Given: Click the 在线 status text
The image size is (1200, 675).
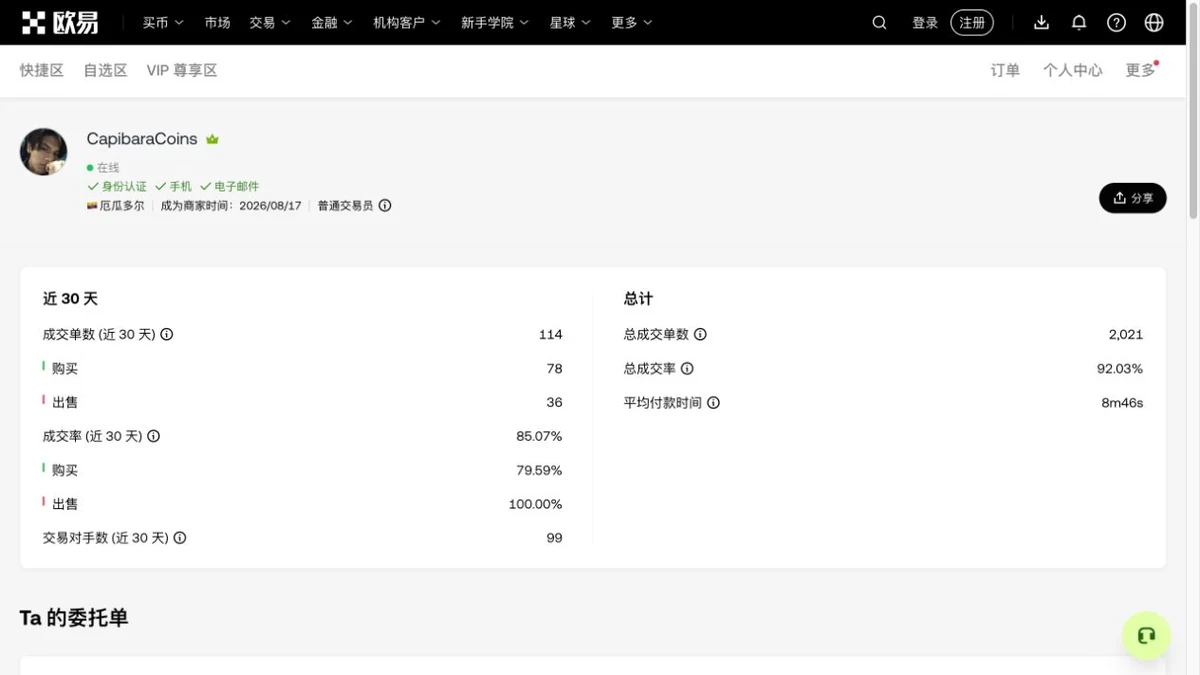Looking at the screenshot, I should (x=108, y=168).
